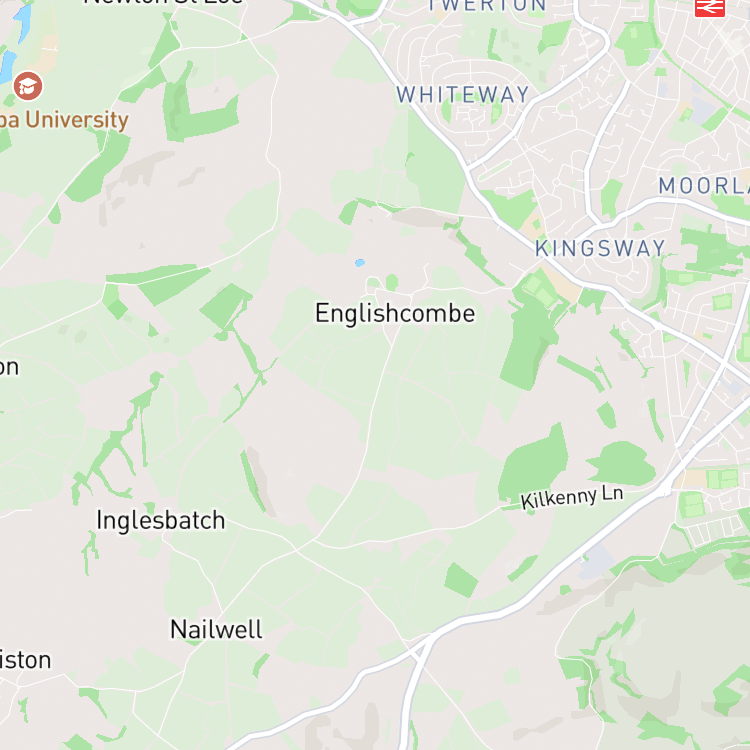Select the Englishcombe village label
Image resolution: width=750 pixels, height=750 pixels.
pyautogui.click(x=395, y=313)
